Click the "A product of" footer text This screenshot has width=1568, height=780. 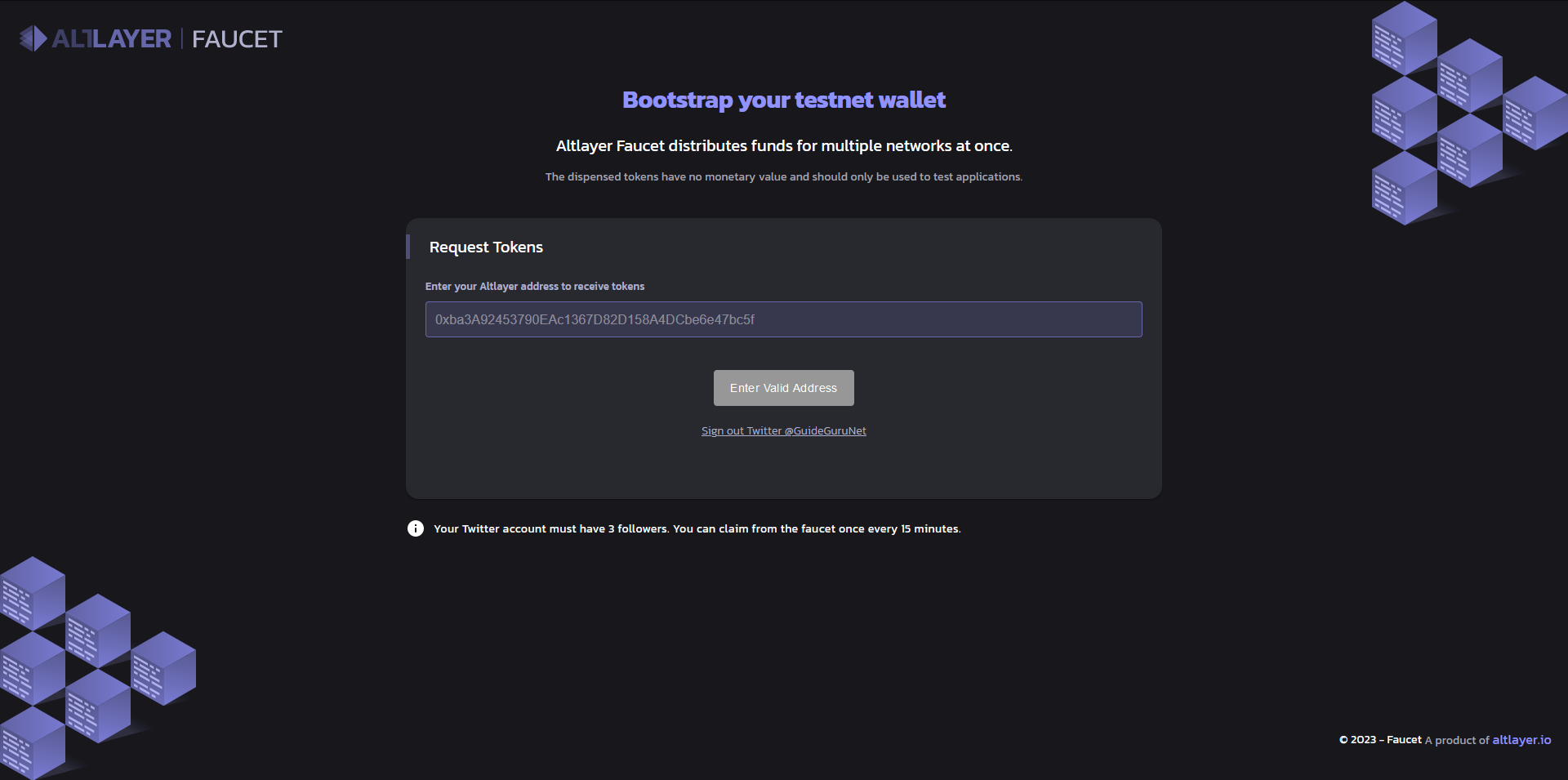(1457, 741)
